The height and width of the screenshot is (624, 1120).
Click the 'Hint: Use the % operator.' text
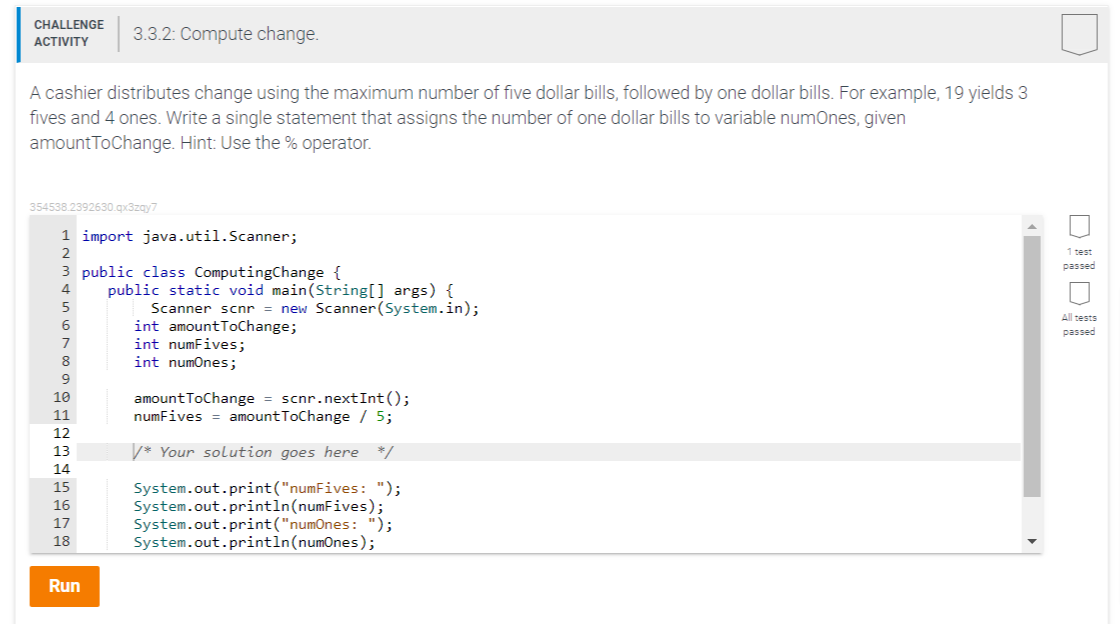tap(276, 143)
